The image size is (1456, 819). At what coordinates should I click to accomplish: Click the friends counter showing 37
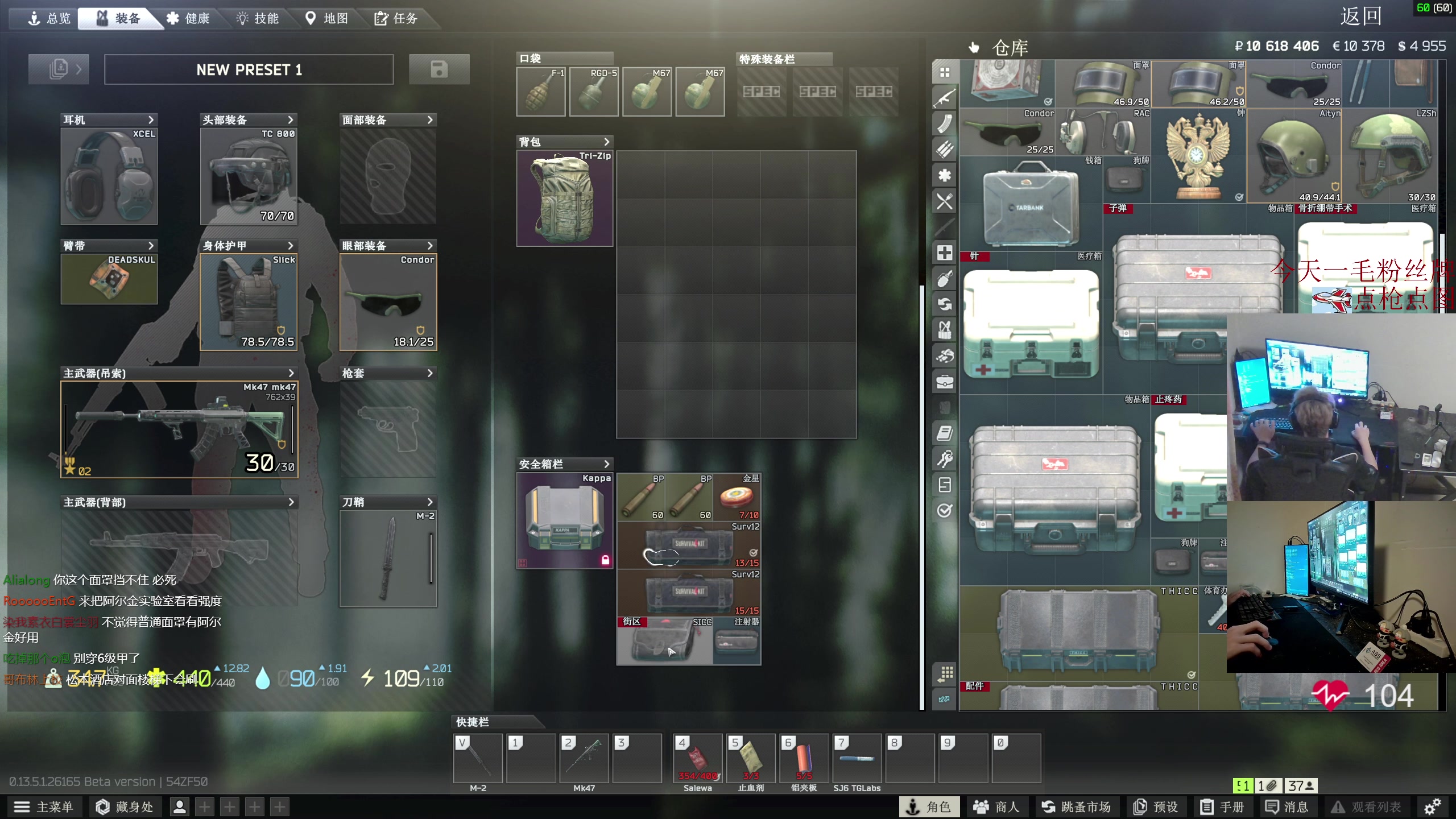[x=1301, y=785]
